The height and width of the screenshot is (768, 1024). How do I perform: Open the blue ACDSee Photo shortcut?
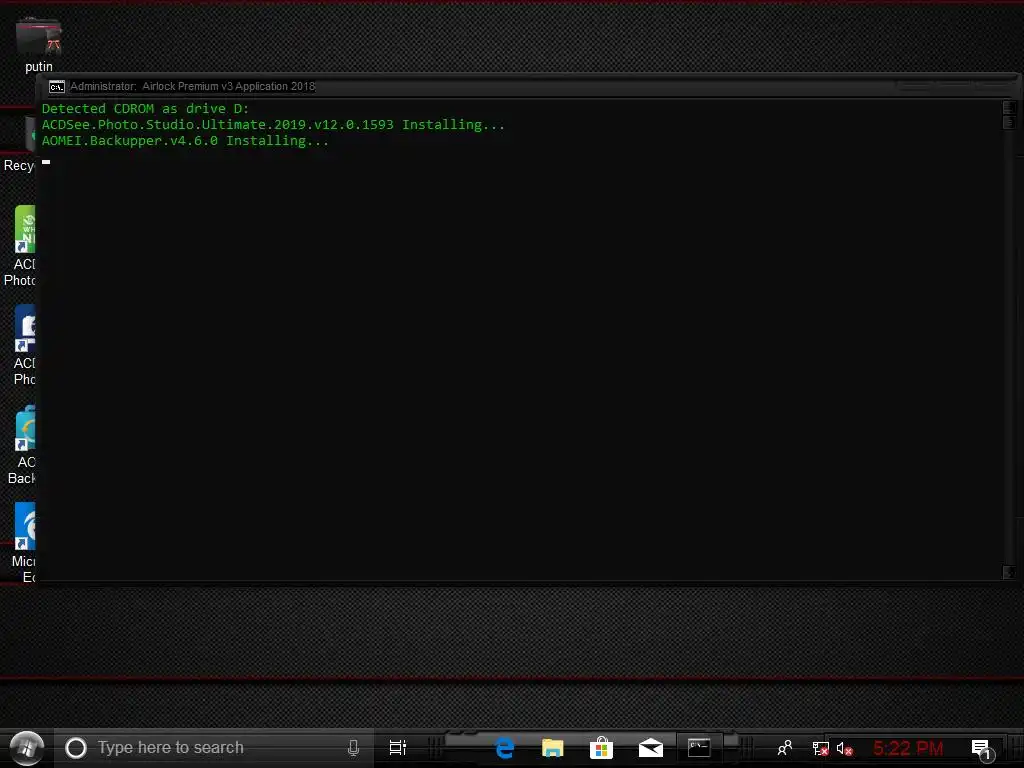[23, 345]
